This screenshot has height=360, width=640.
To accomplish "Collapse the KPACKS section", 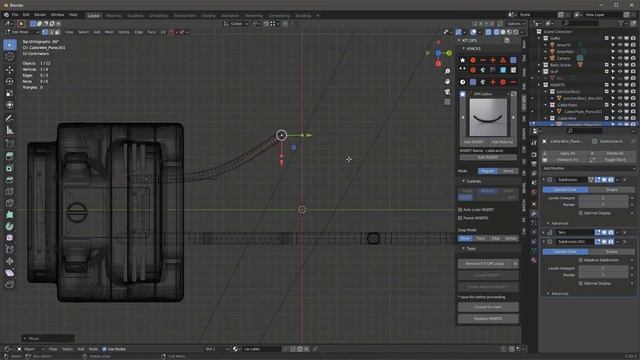I will (464, 49).
